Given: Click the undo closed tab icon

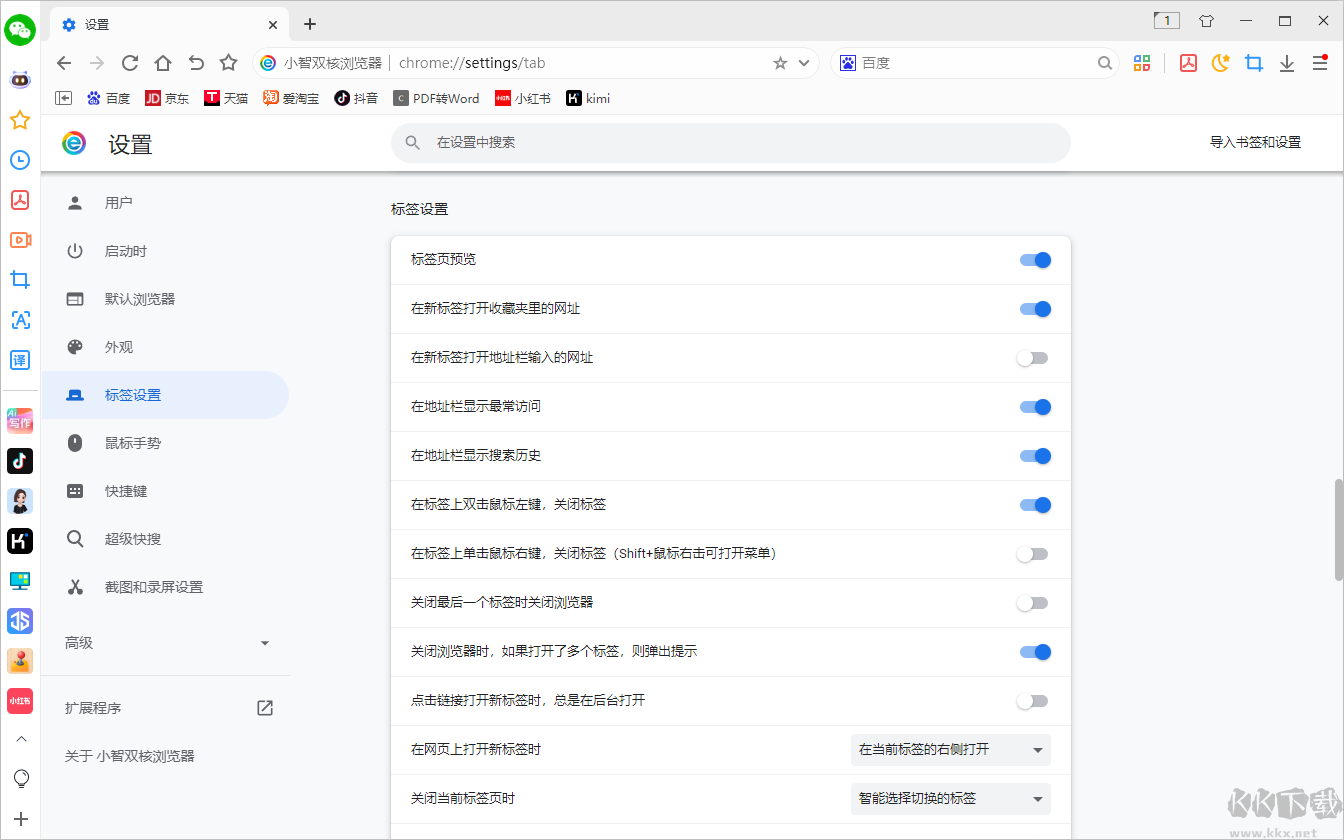Looking at the screenshot, I should (x=196, y=63).
